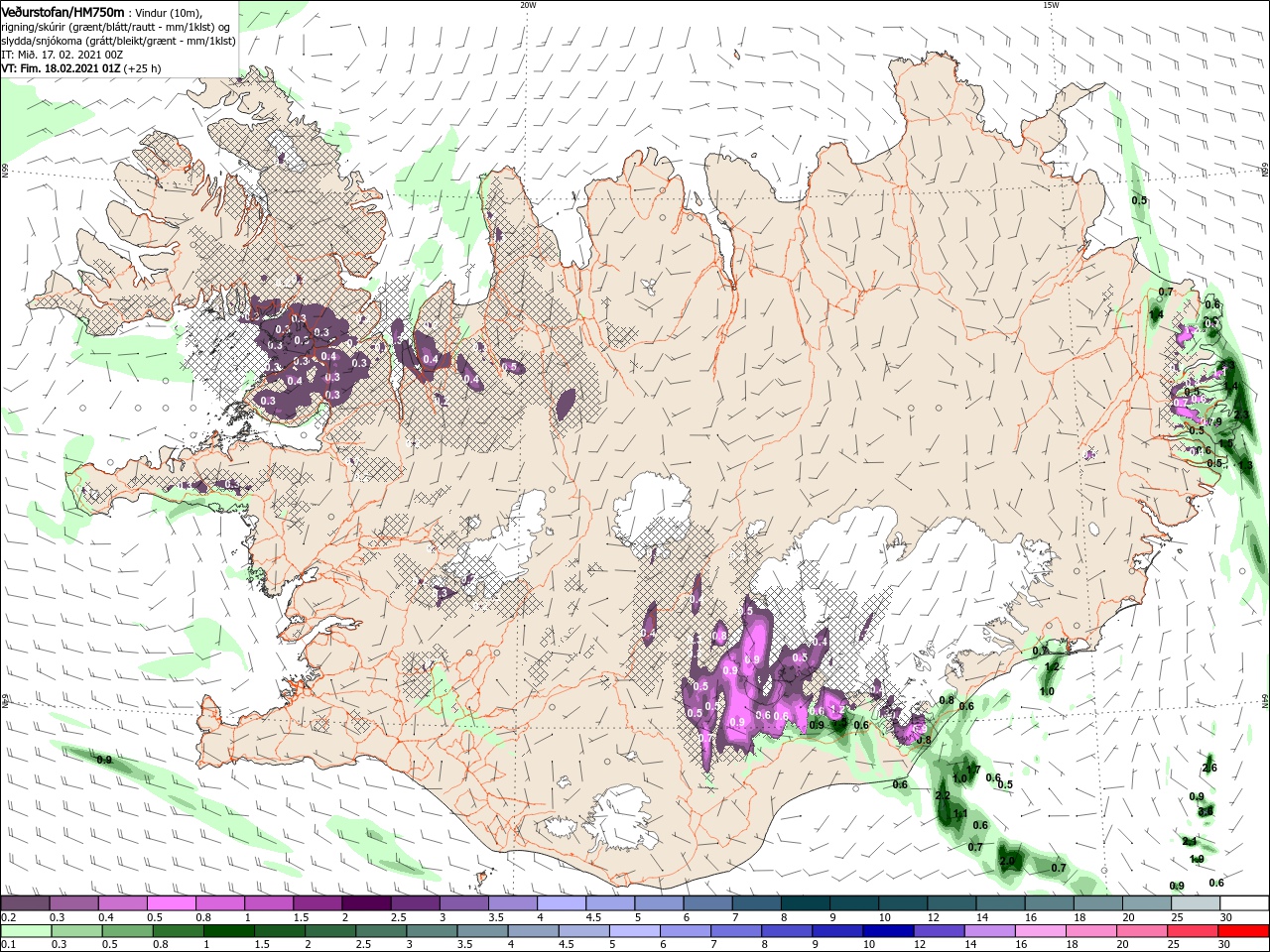
Task: Click the snow scale swatch starting at 25
Action: tap(1194, 903)
